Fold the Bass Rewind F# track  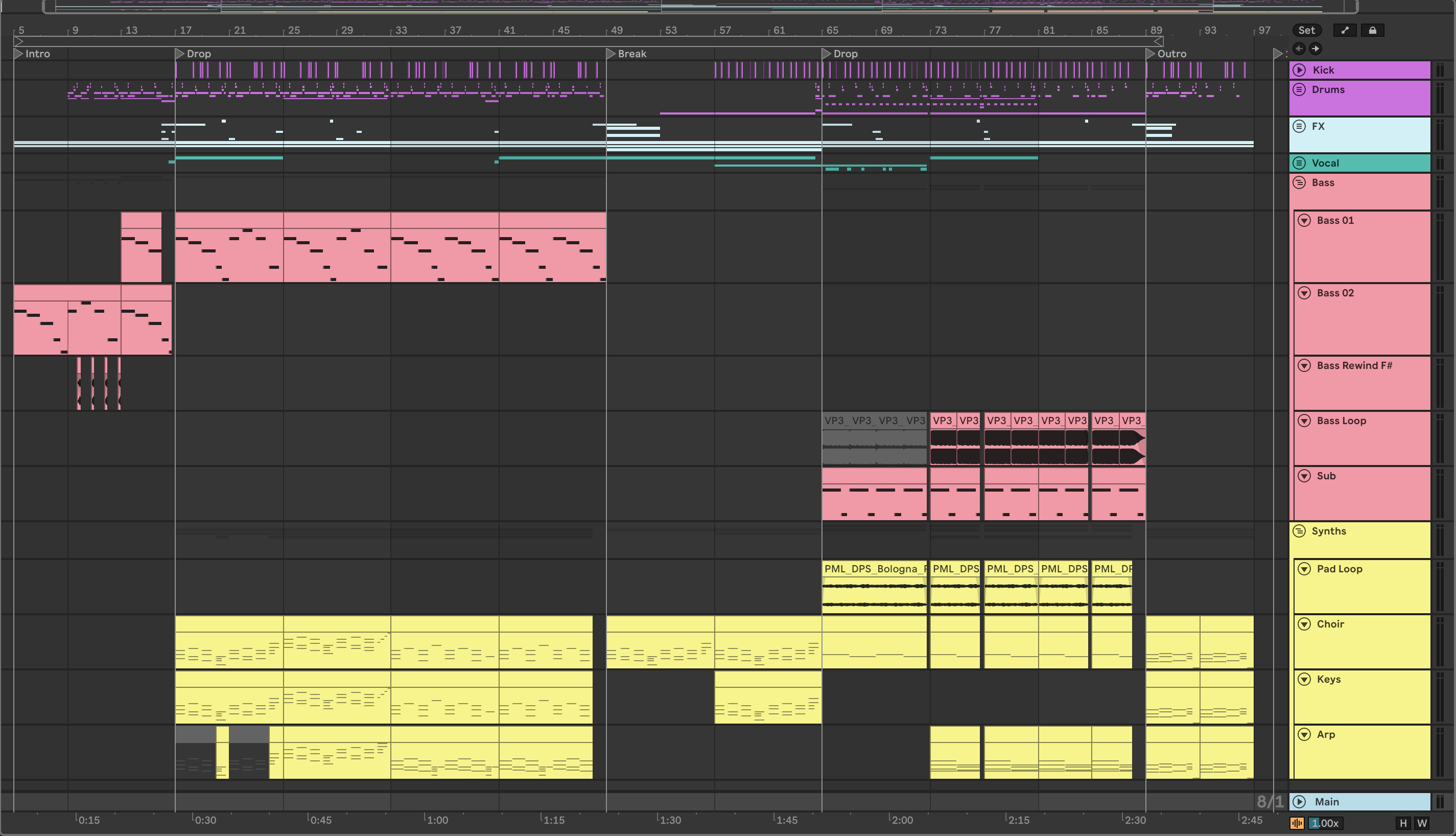pos(1304,366)
